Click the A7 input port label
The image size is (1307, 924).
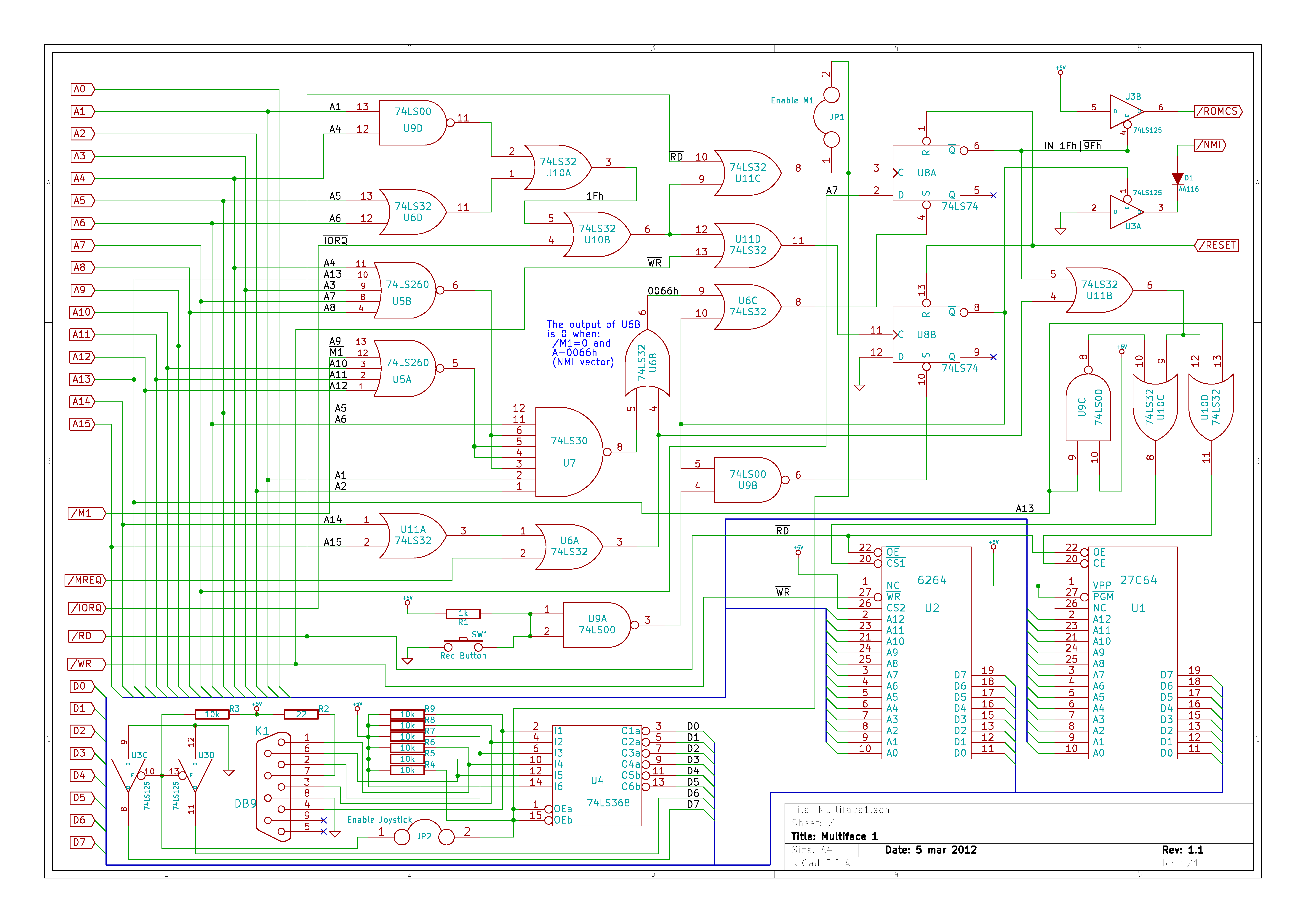pyautogui.click(x=83, y=245)
